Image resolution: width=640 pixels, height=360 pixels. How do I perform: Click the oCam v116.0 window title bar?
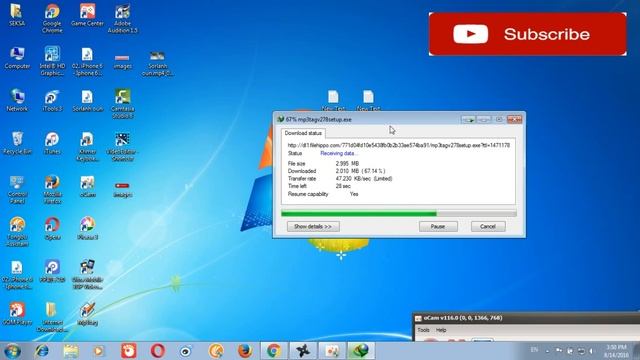tap(527, 318)
